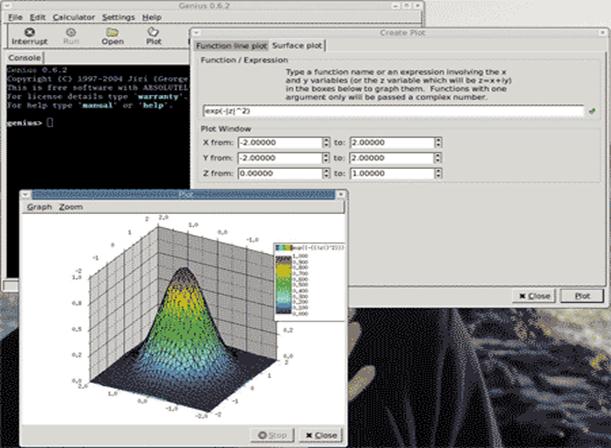Click the Z to value field
Screen dimensions: 611x448
point(393,173)
